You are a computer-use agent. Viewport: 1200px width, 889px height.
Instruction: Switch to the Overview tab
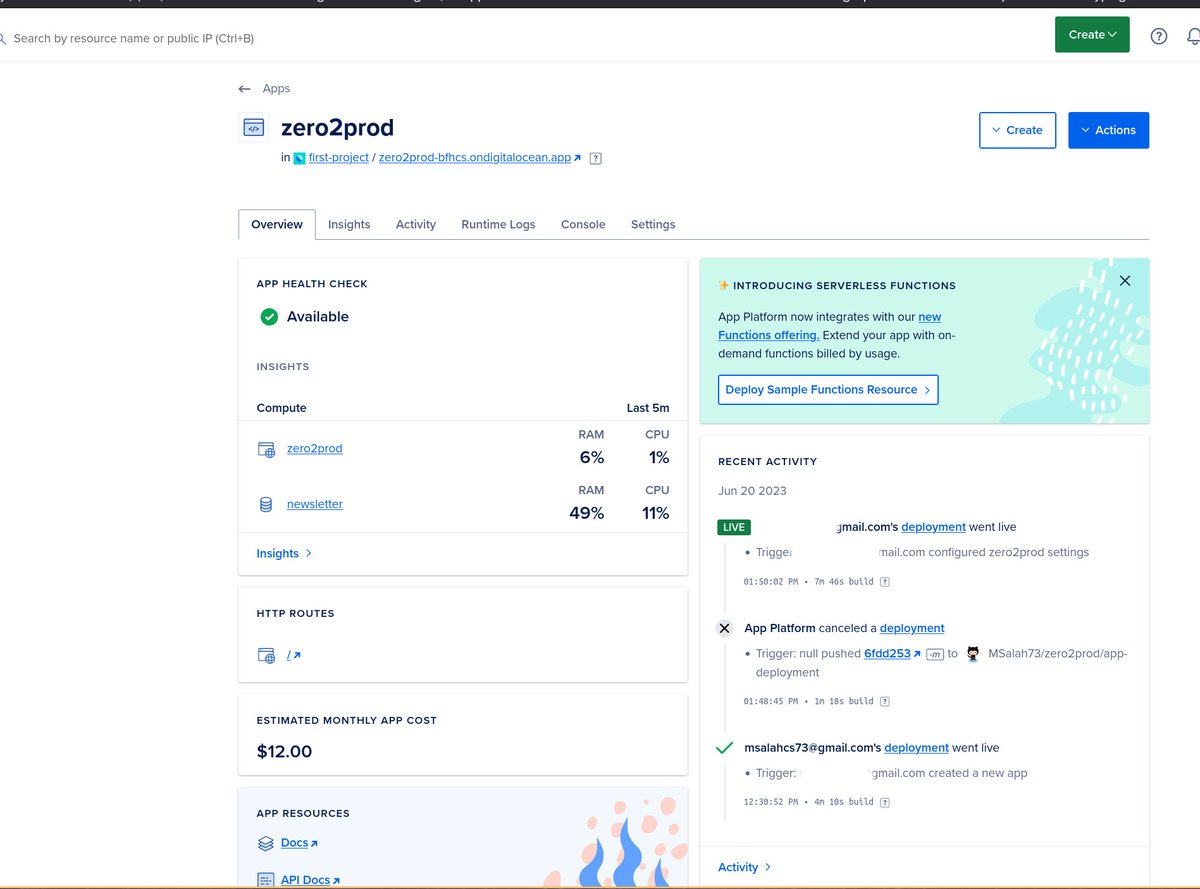(277, 225)
